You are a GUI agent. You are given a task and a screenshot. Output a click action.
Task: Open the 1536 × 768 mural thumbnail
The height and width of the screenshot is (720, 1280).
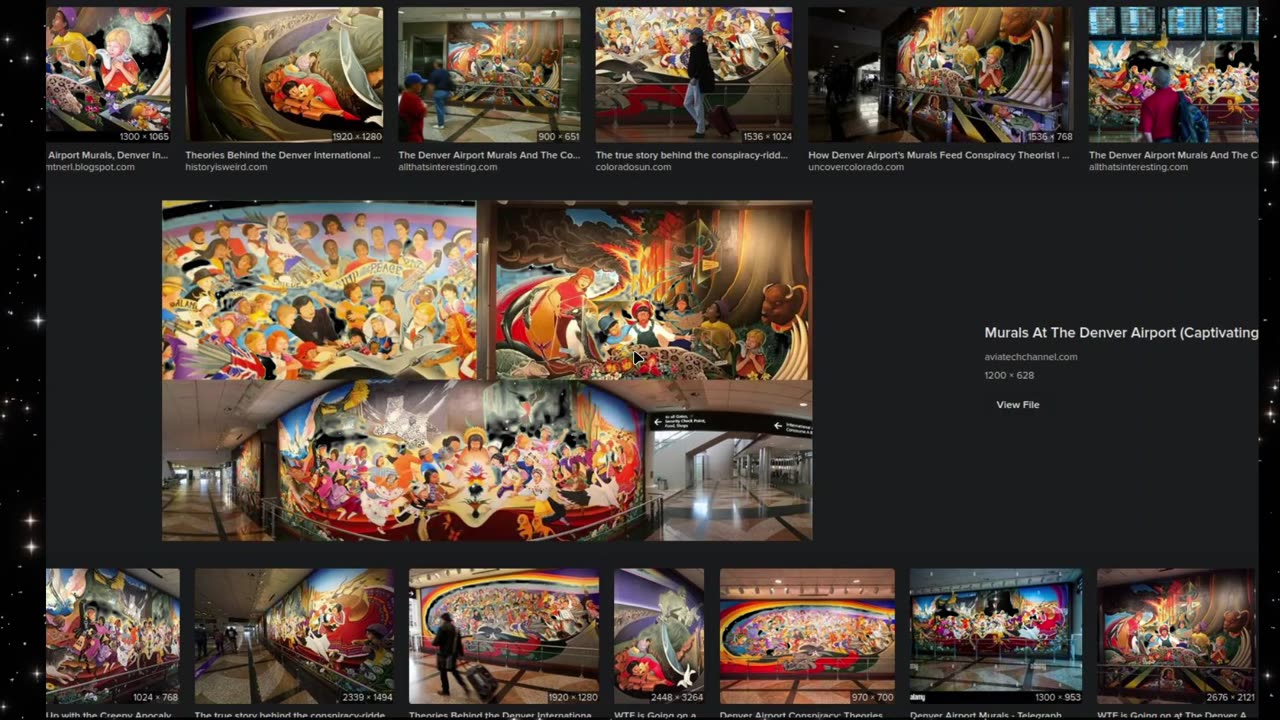(940, 75)
